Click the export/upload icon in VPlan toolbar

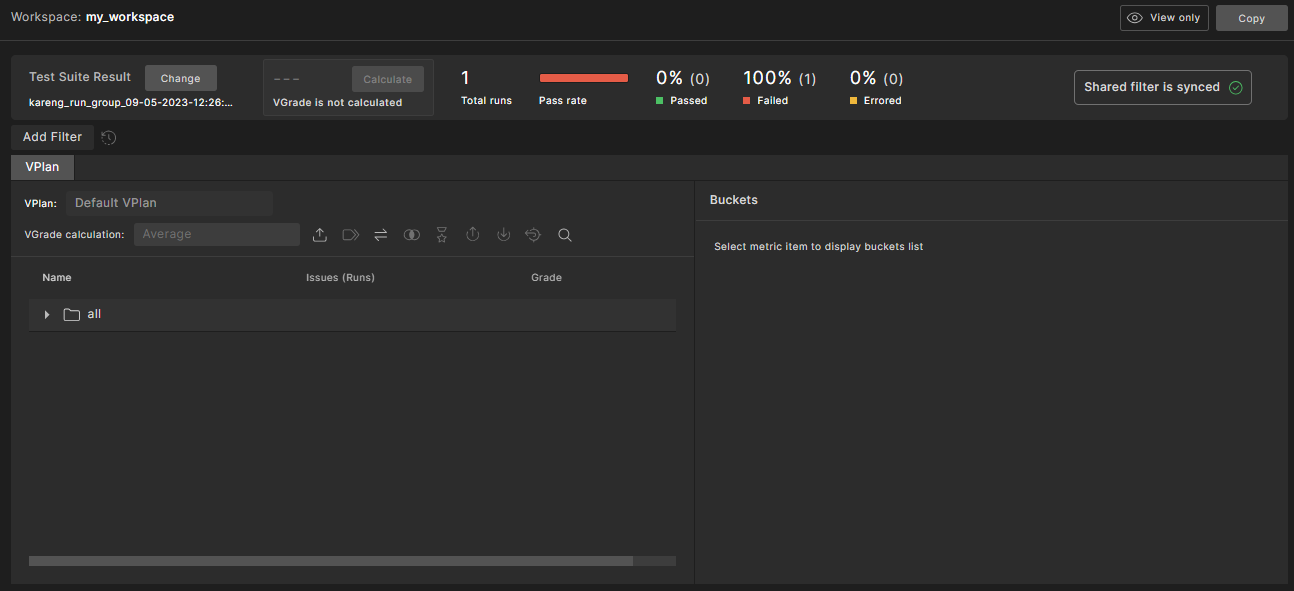320,234
